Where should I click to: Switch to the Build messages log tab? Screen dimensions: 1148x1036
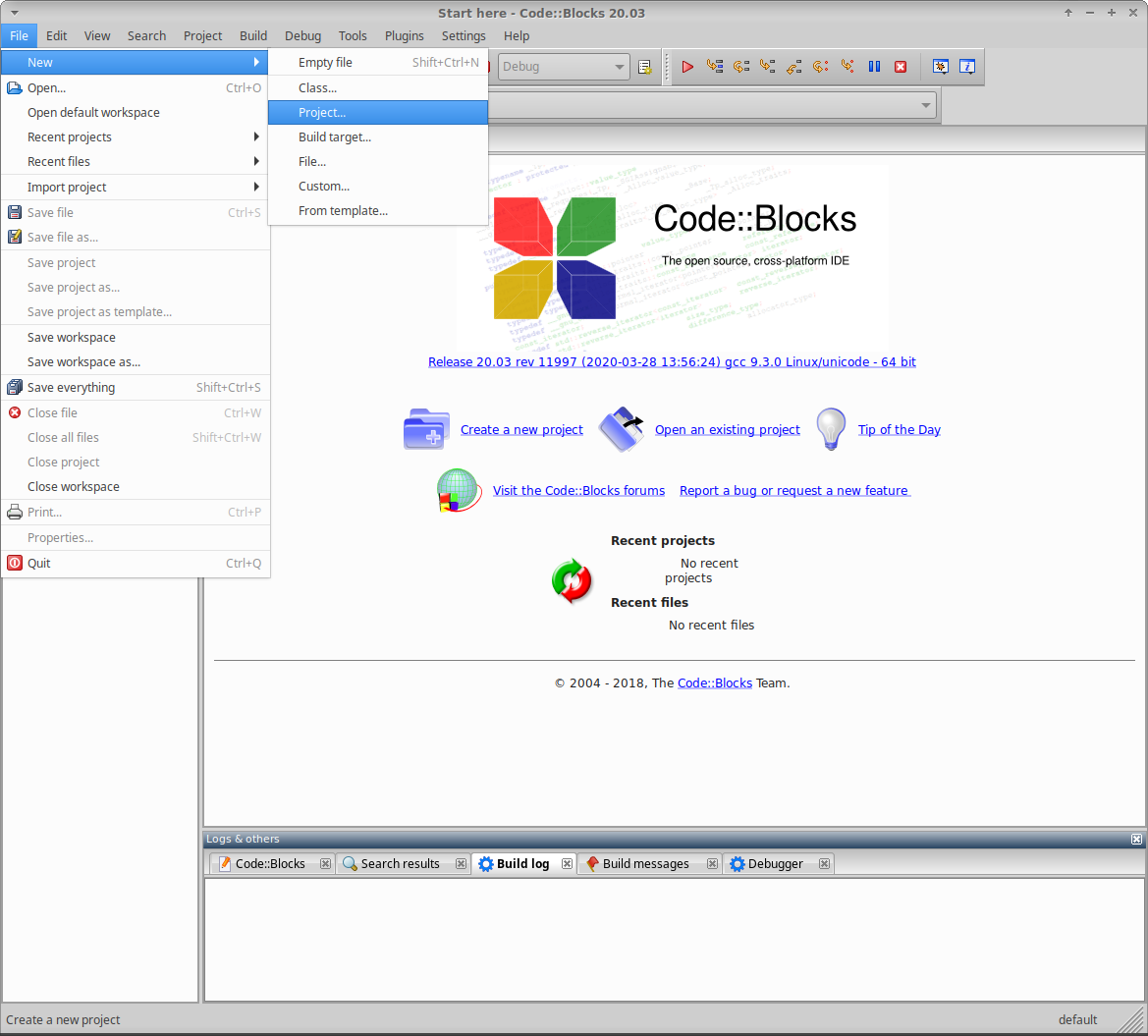[x=648, y=863]
